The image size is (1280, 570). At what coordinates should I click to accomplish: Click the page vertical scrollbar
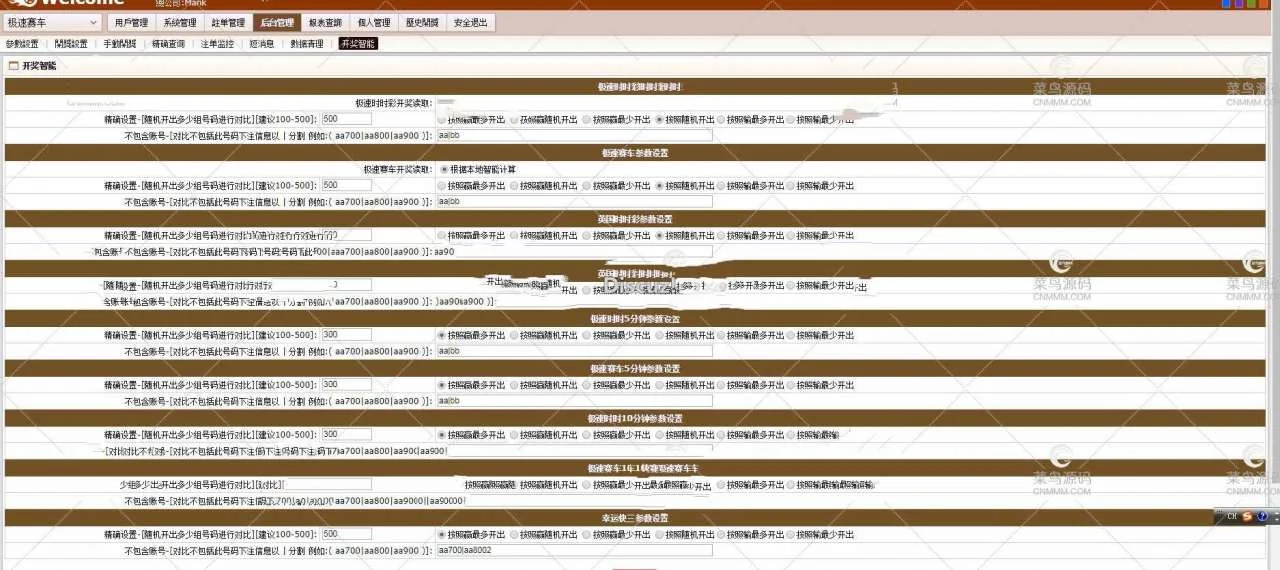pos(1276,300)
